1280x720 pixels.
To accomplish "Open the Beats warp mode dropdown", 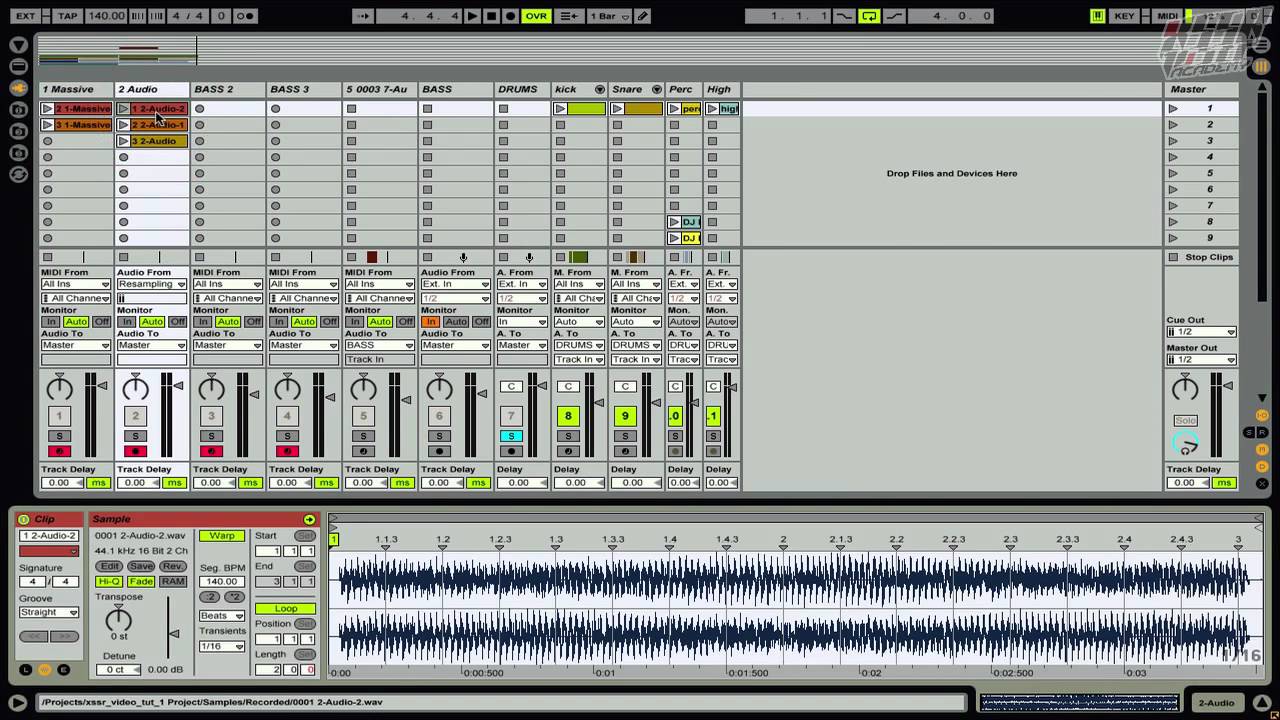I will [222, 616].
